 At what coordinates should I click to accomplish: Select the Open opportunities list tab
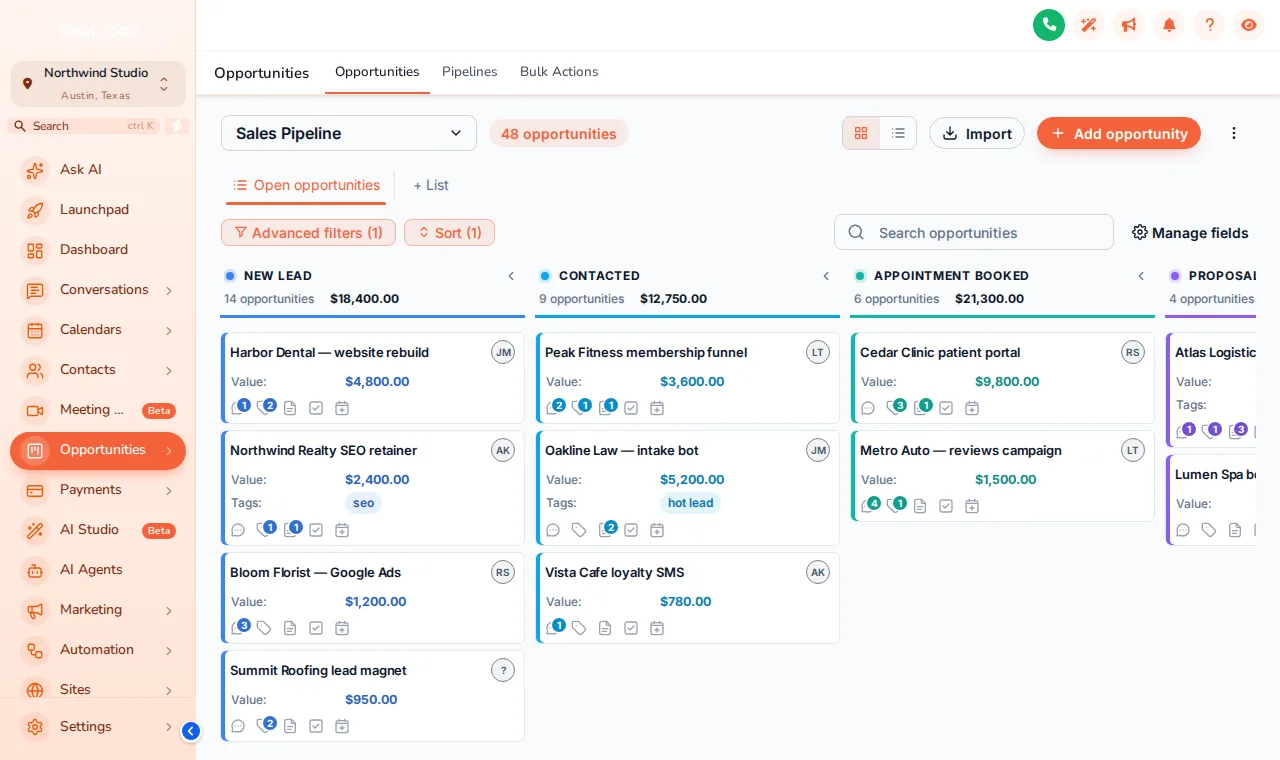306,185
